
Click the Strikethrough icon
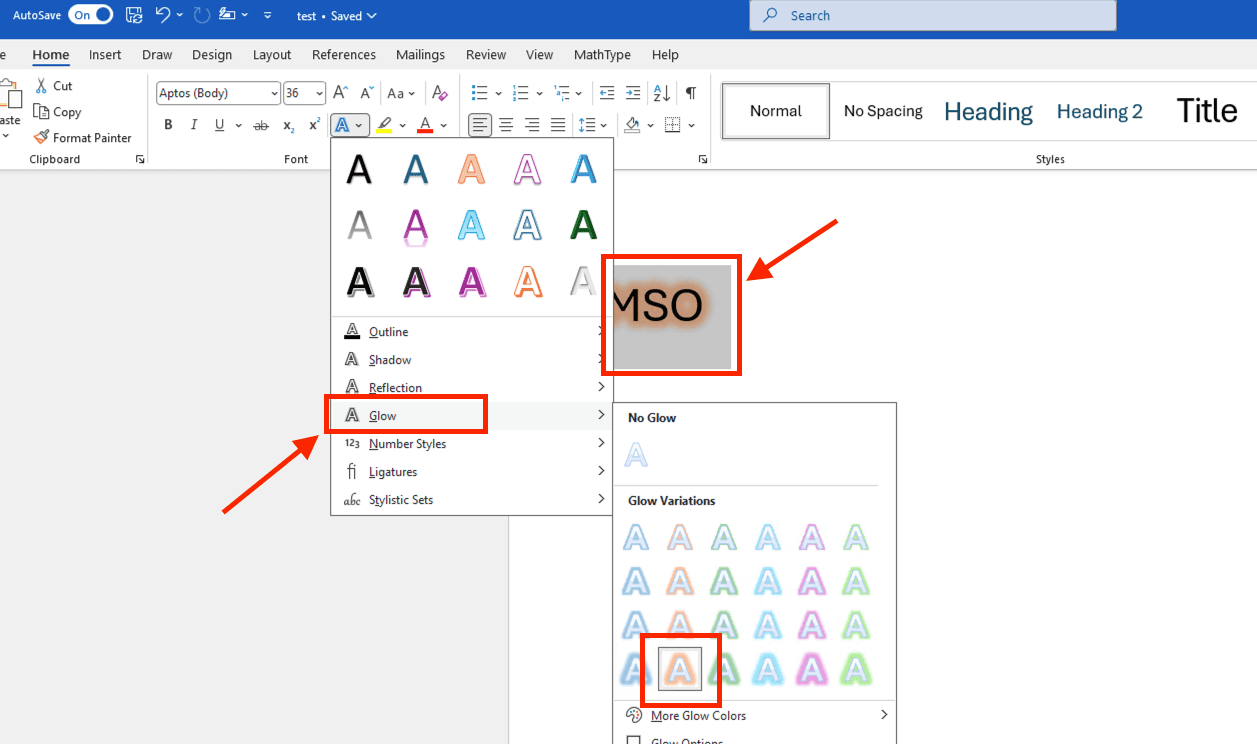click(261, 125)
